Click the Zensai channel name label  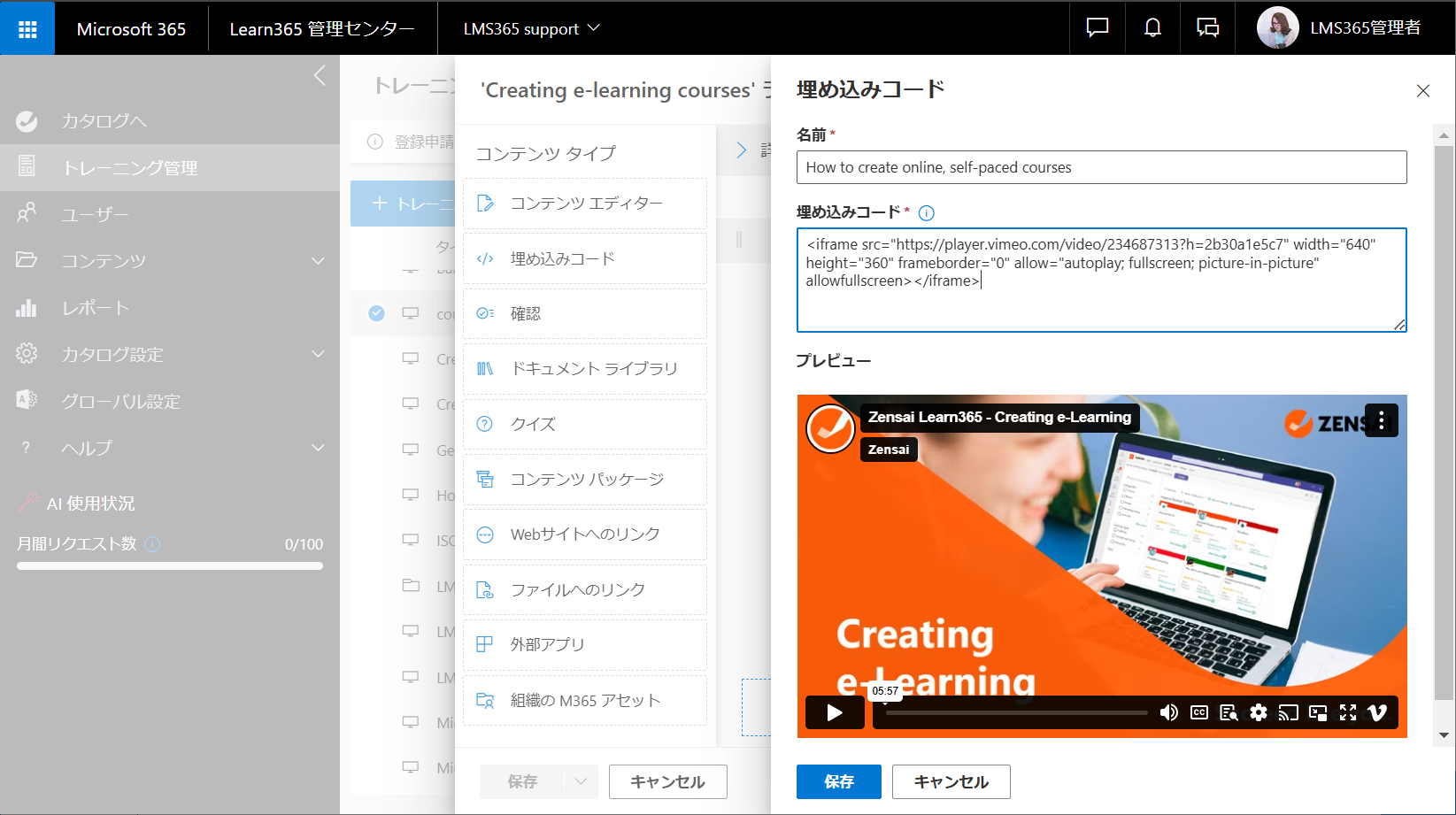pyautogui.click(x=889, y=450)
